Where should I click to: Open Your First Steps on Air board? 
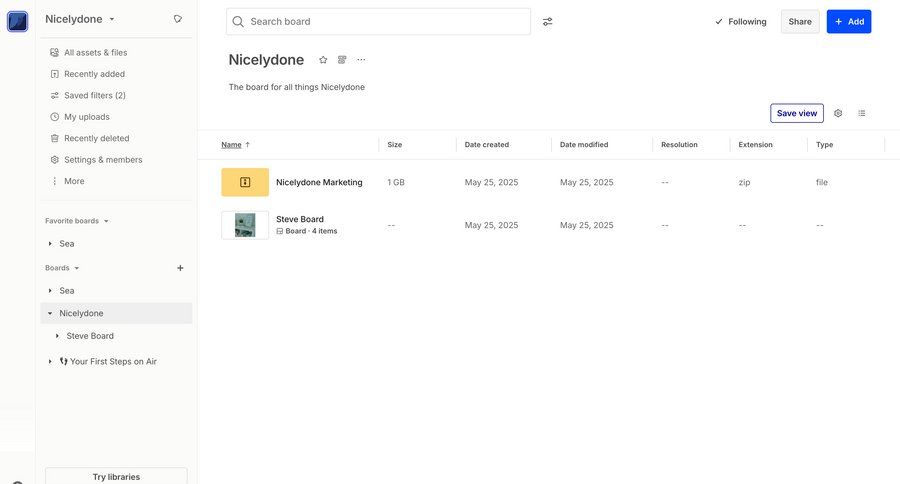coord(108,362)
